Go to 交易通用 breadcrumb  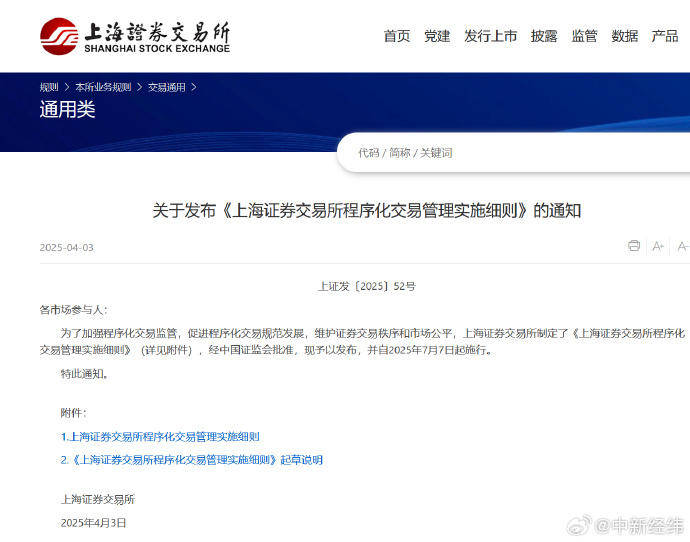167,87
